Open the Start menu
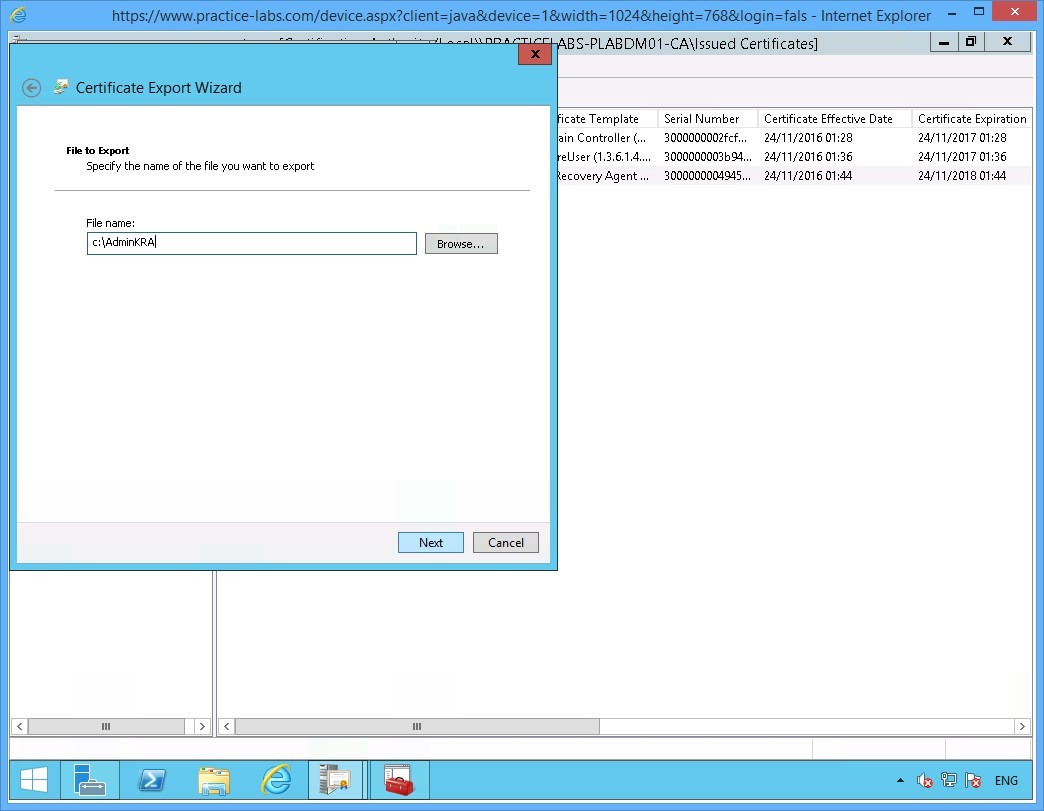The width and height of the screenshot is (1044, 811). pos(33,779)
